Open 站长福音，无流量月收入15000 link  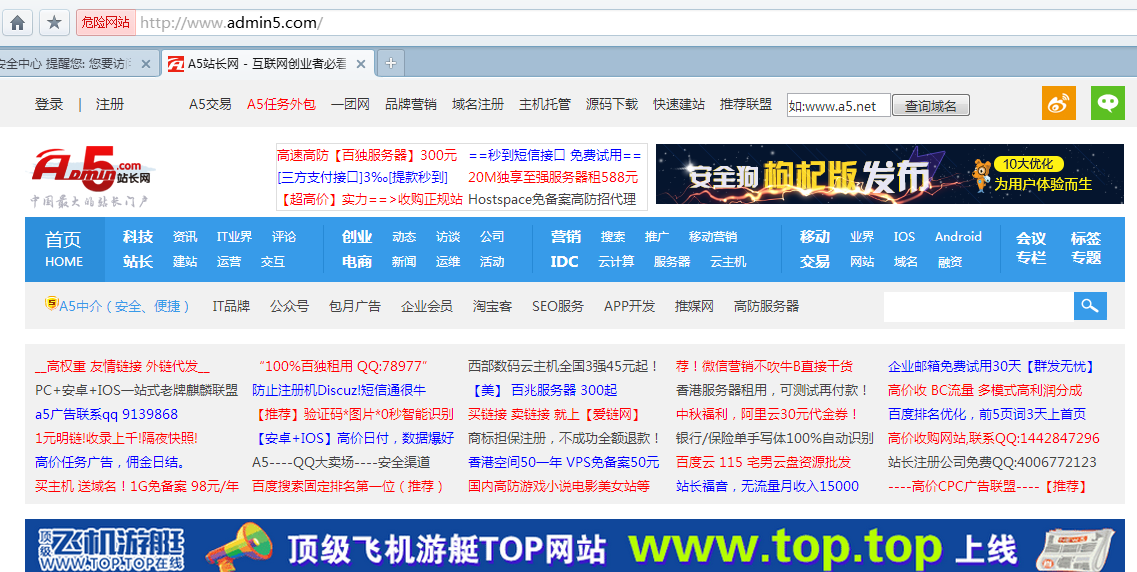click(x=767, y=486)
